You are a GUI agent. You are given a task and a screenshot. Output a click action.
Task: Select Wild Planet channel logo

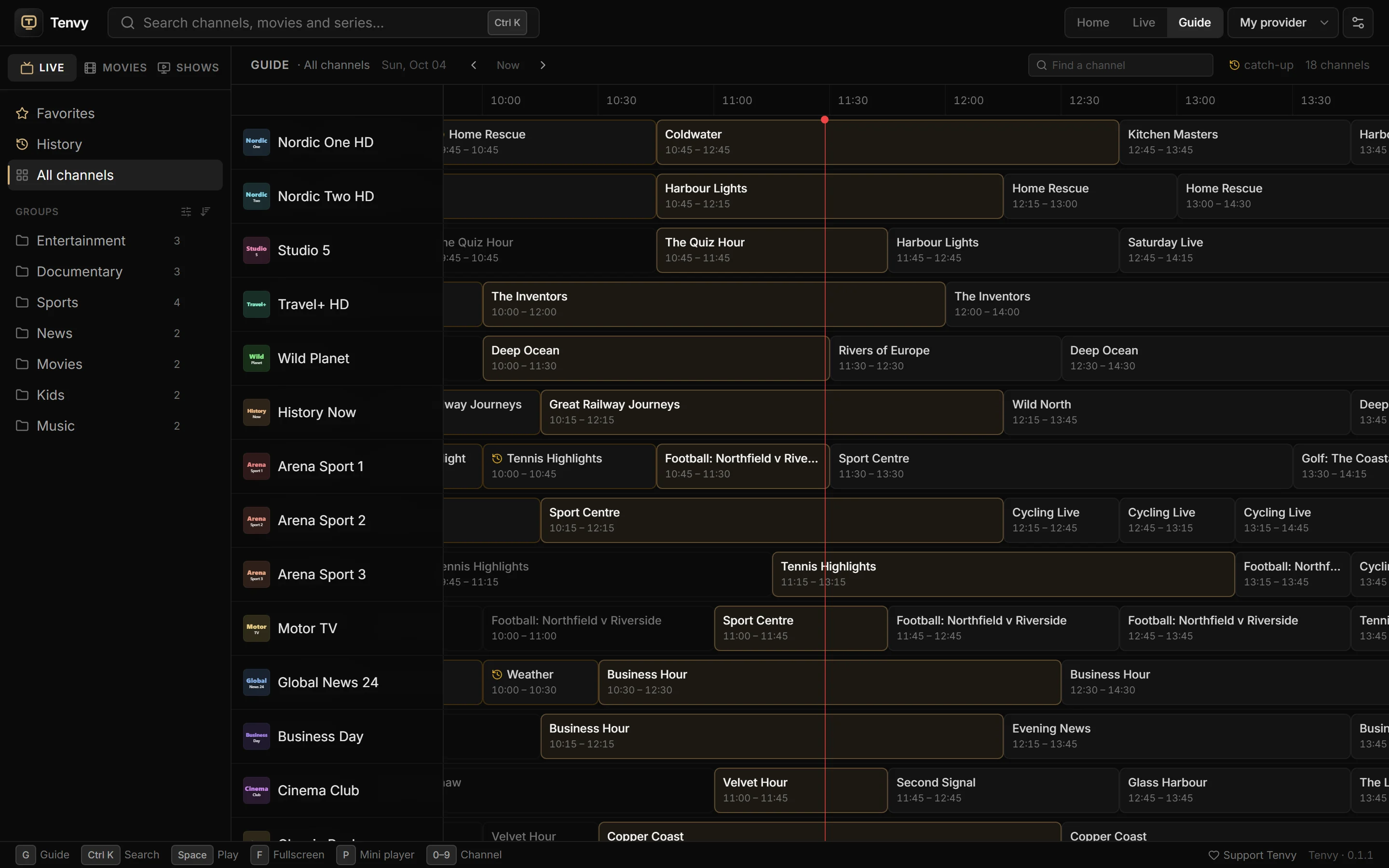tap(257, 358)
